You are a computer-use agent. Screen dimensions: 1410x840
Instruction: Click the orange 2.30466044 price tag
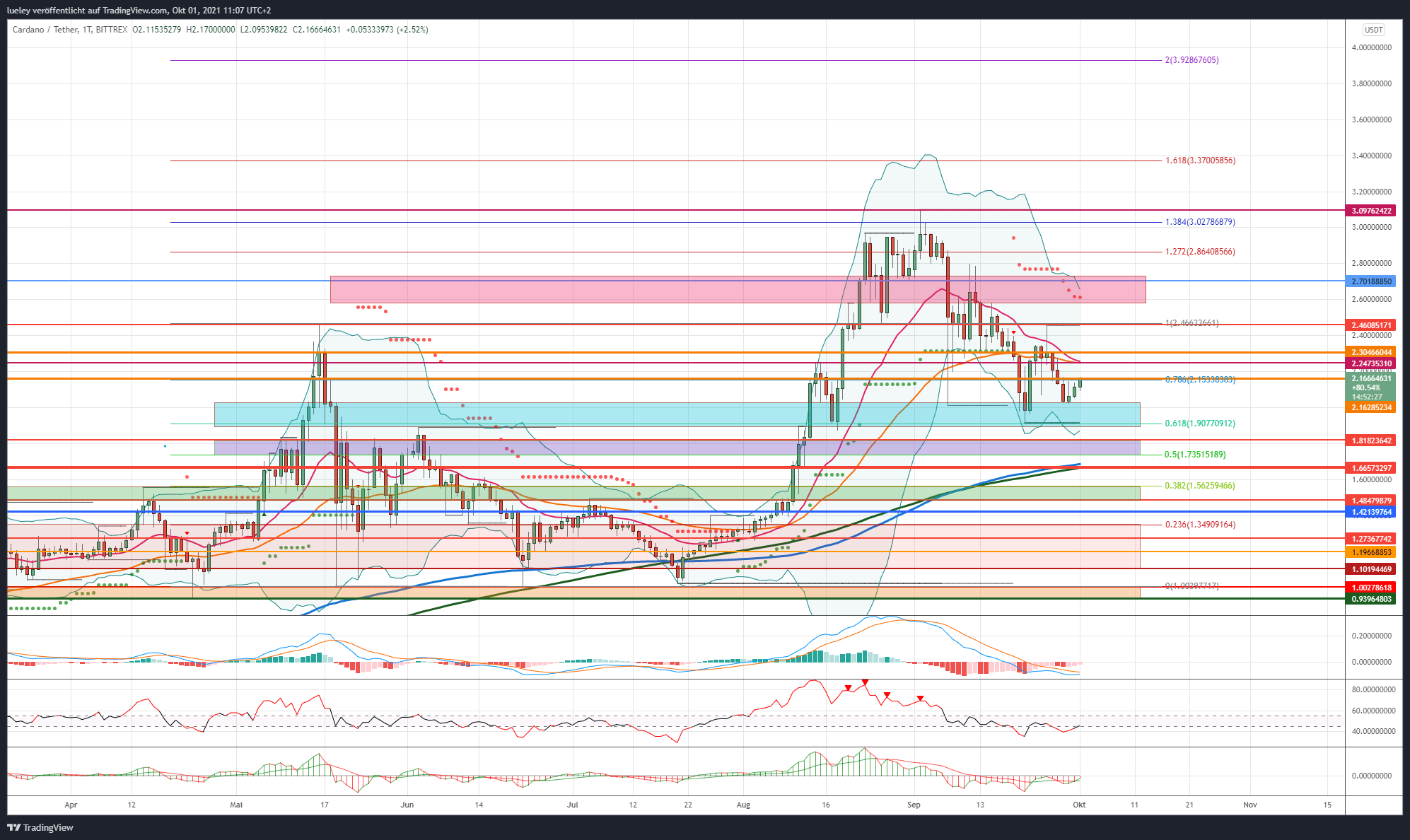coord(1371,352)
